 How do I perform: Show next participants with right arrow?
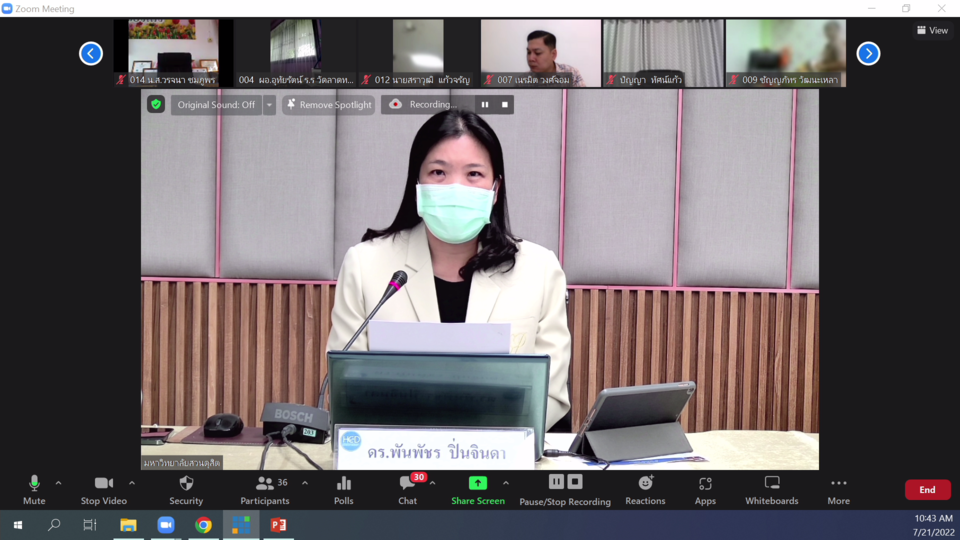868,53
